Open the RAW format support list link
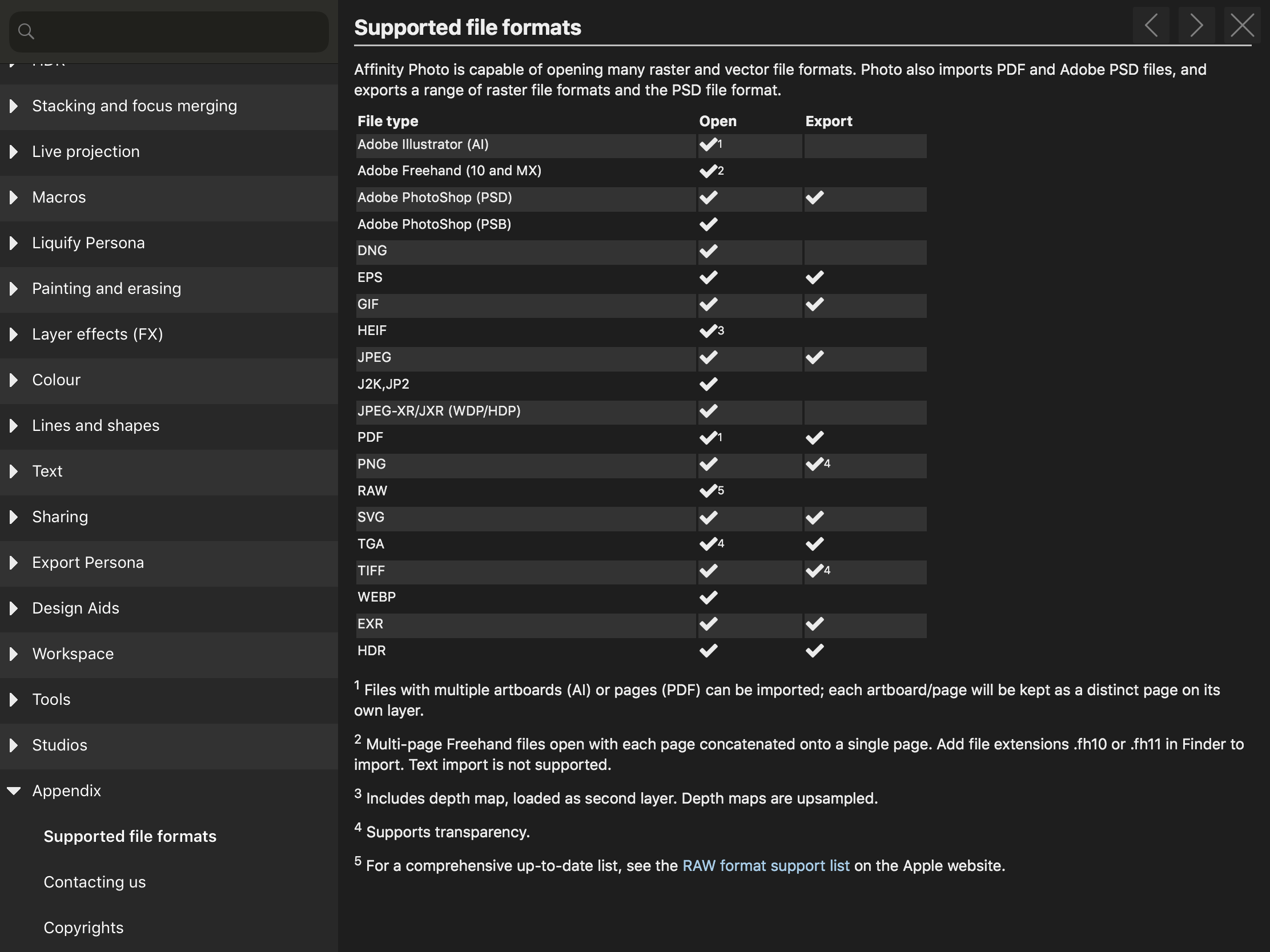Screen dimensions: 1270x952 coord(765,866)
